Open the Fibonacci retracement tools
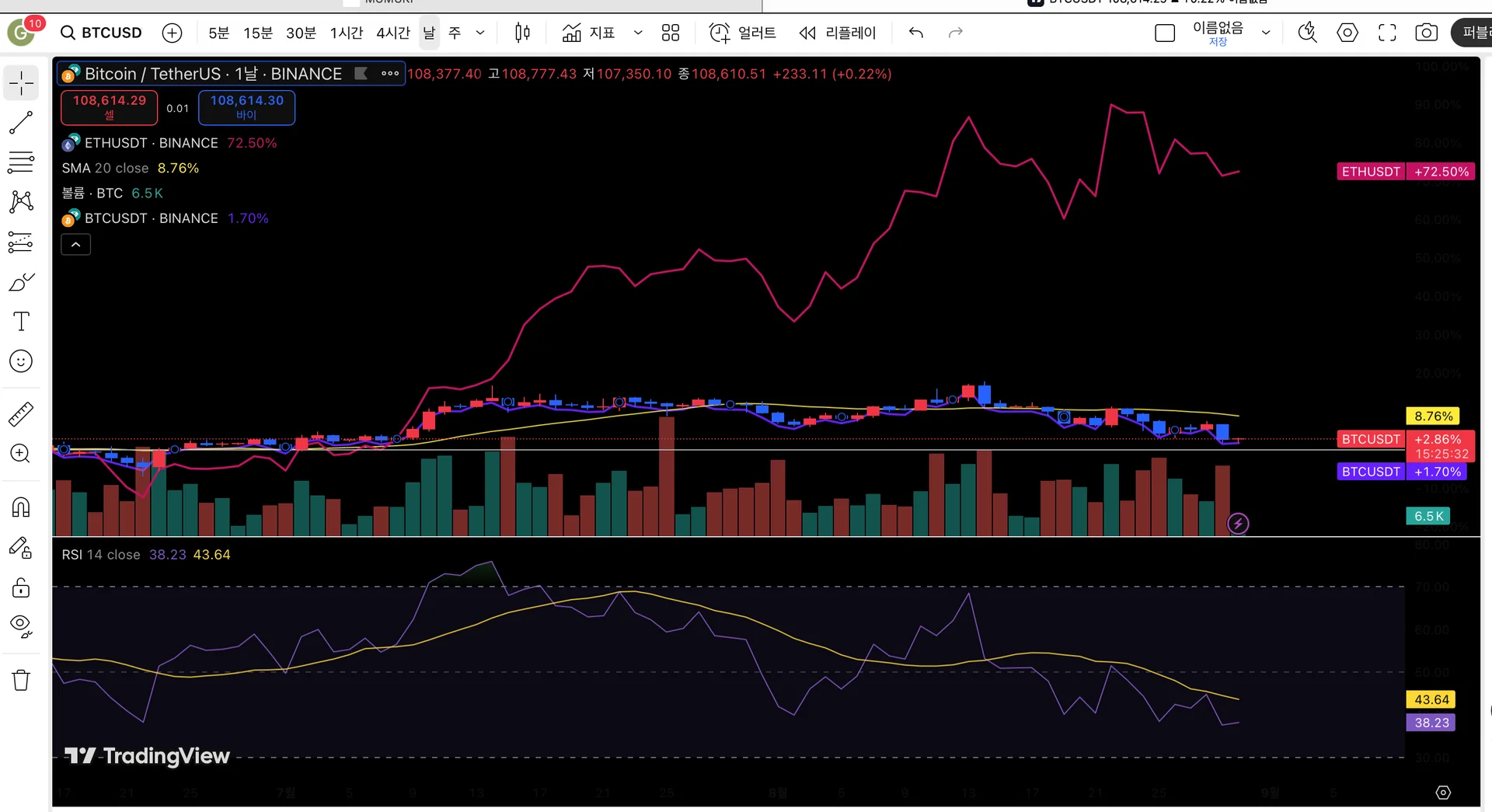Viewport: 1492px width, 812px height. 21,162
